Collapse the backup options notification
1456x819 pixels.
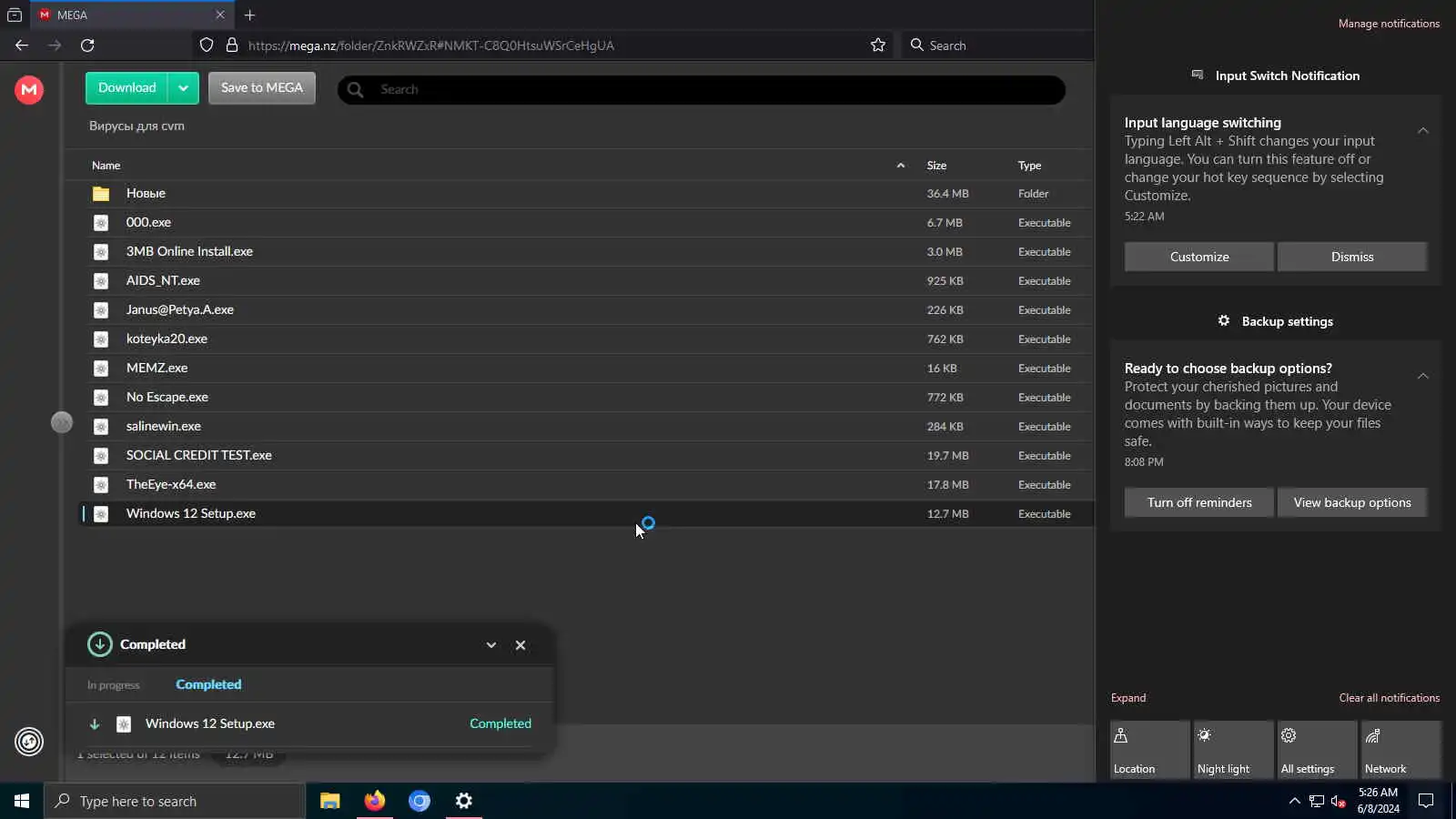point(1423,377)
